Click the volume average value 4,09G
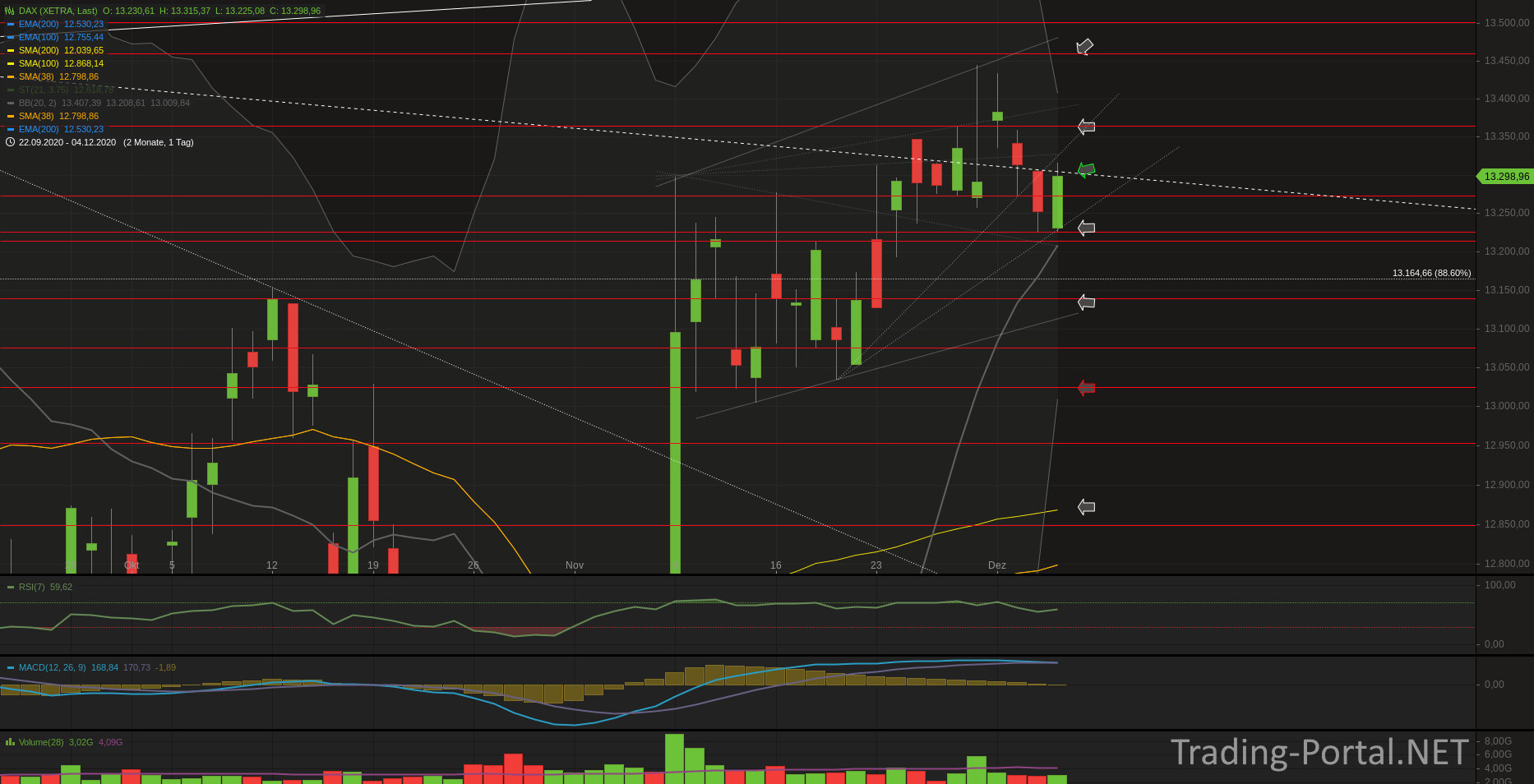1534x784 pixels. 110,742
